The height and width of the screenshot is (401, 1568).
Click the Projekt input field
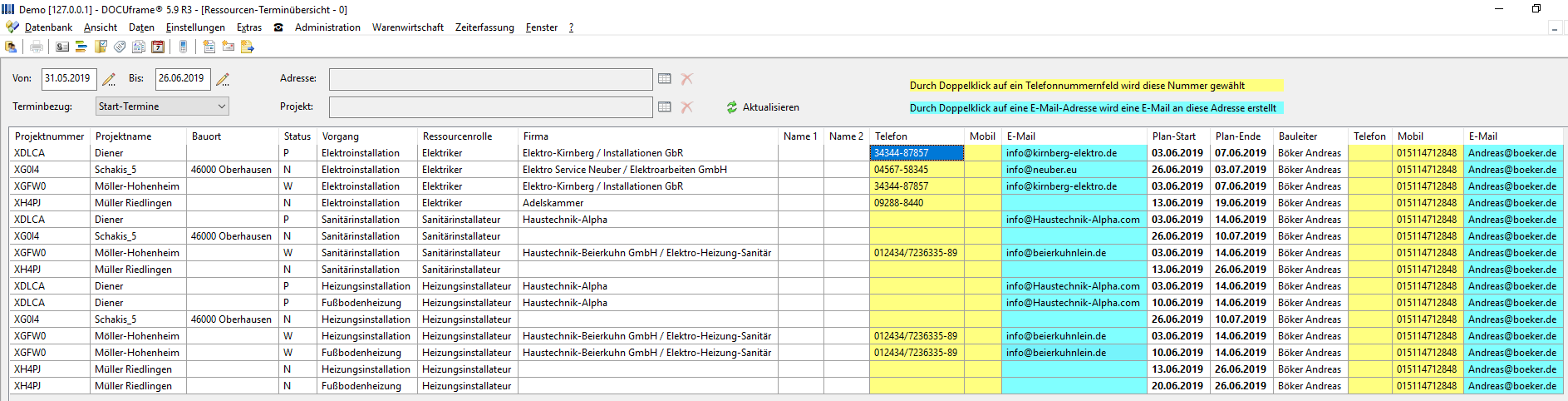pyautogui.click(x=491, y=107)
